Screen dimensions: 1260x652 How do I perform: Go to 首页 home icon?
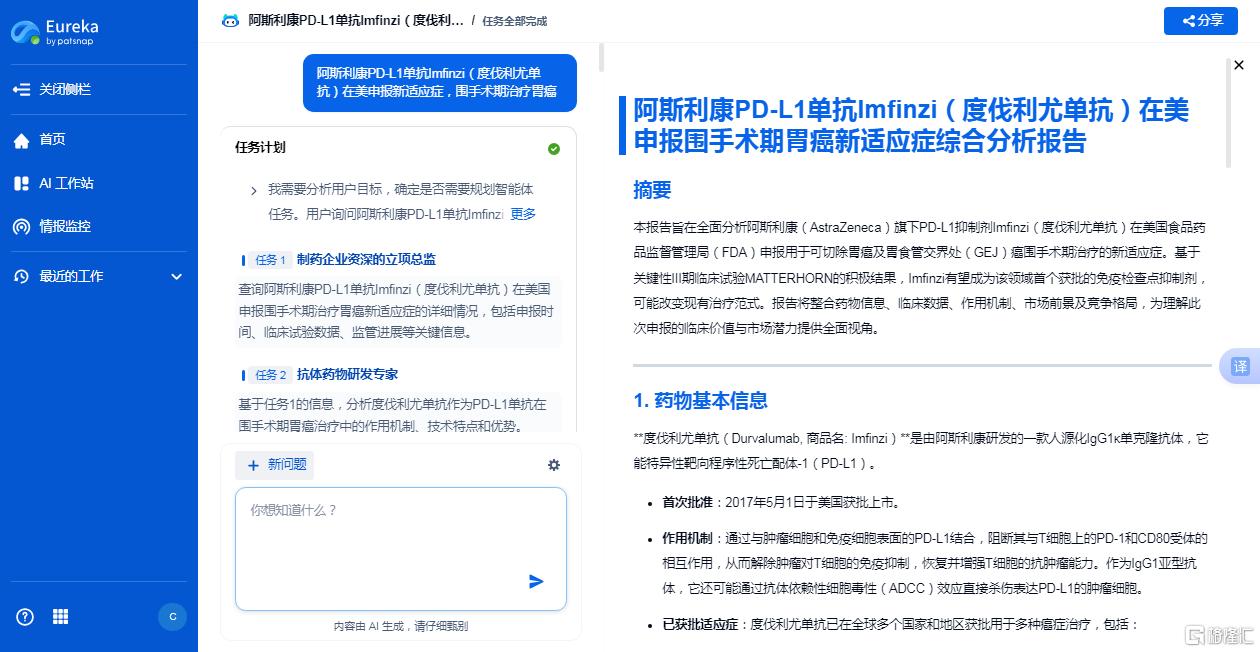[x=21, y=140]
